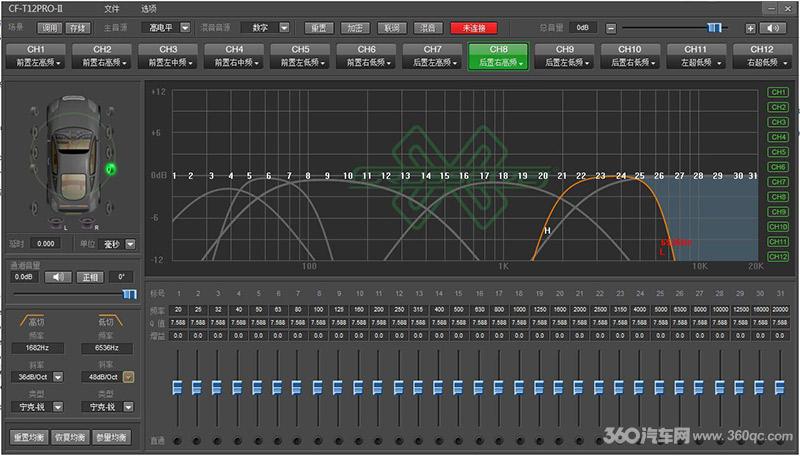The height and width of the screenshot is (456, 800).
Task: Mute the master volume speaker icon
Action: click(x=773, y=29)
